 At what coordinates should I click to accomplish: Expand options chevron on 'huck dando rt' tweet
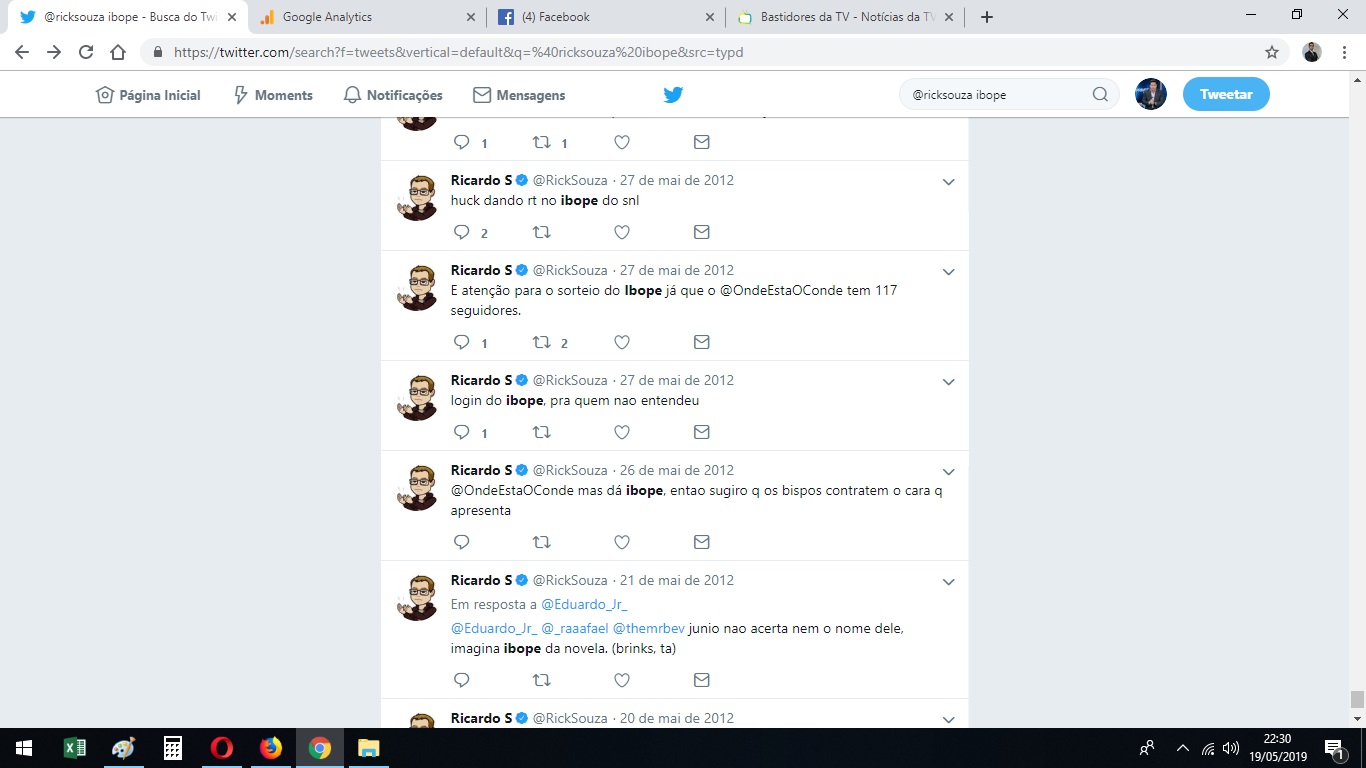949,182
